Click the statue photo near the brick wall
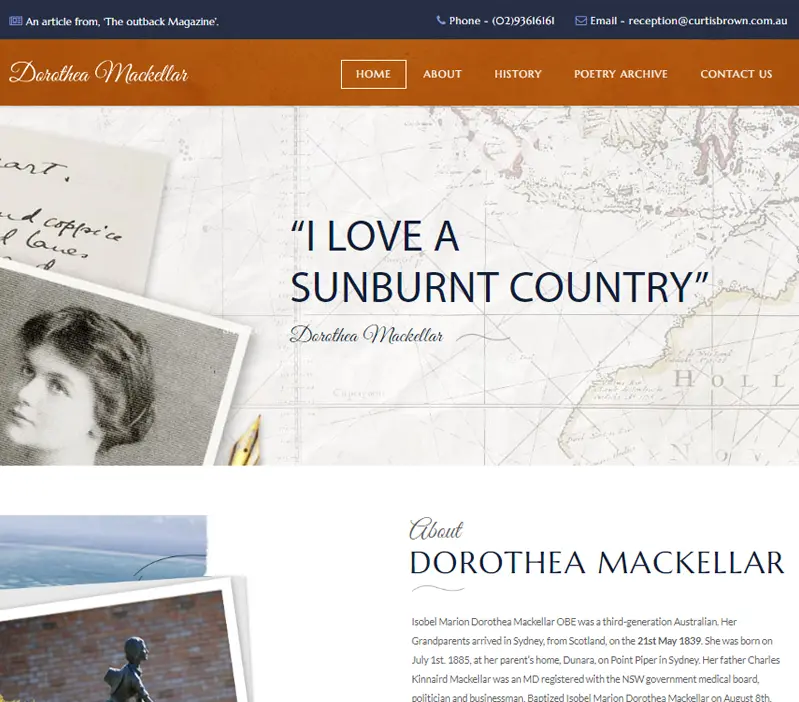 point(122,644)
